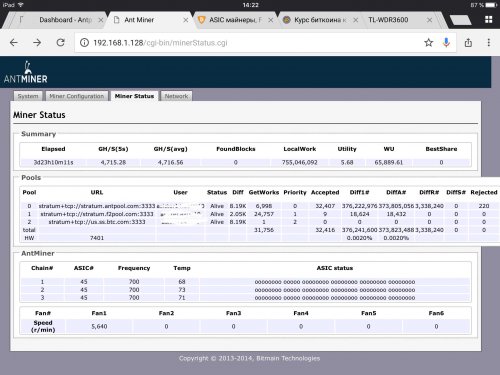The width and height of the screenshot is (500, 375).
Task: Close the Курс биткоина tab
Action: 356,20
